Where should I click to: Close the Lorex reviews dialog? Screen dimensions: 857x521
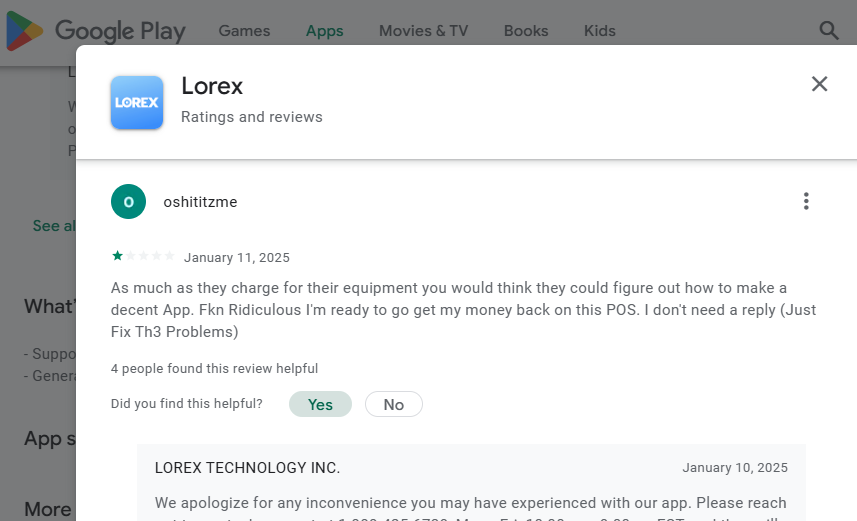tap(819, 84)
